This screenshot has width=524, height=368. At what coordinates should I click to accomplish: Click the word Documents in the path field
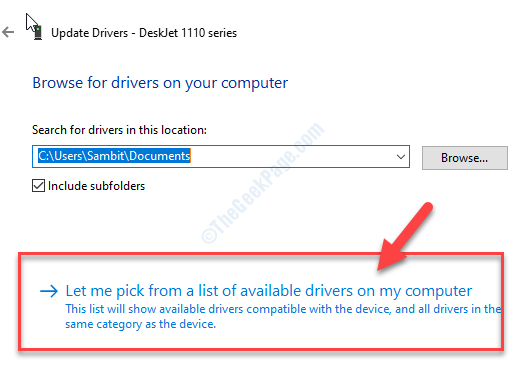[160, 156]
